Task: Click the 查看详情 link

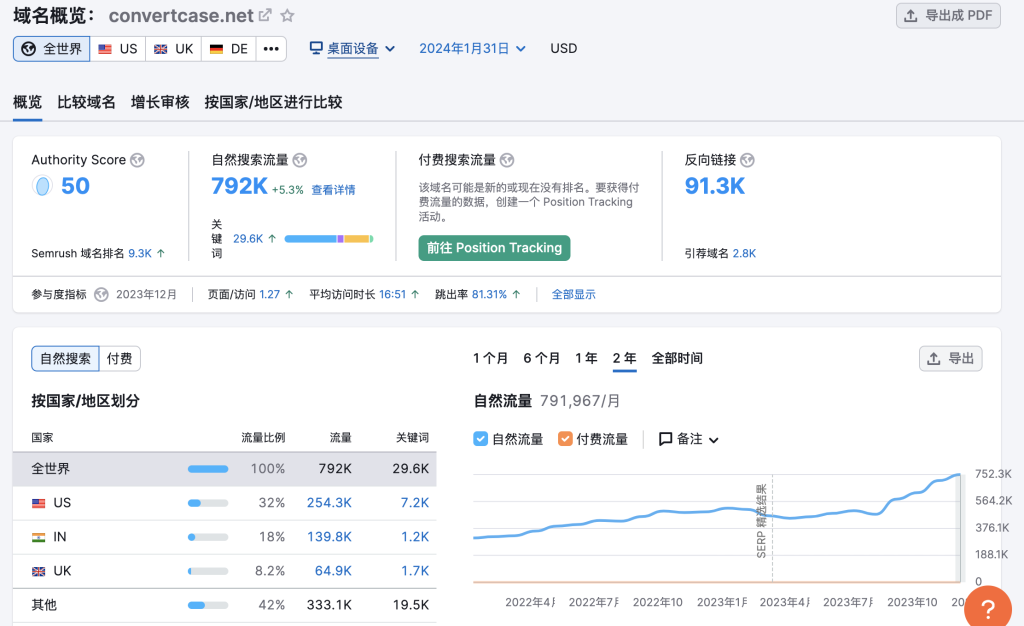Action: (333, 190)
